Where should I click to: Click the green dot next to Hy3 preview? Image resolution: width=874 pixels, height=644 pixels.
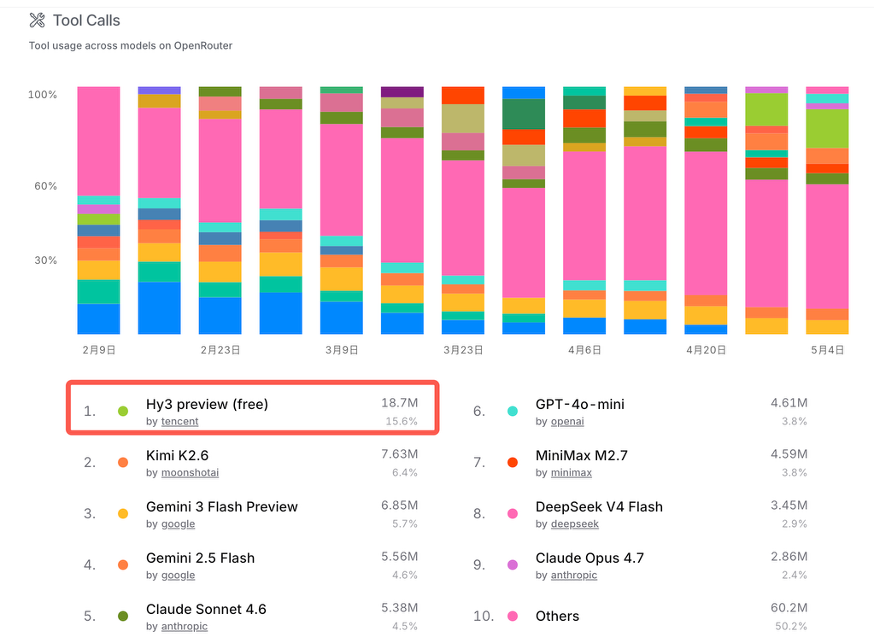[x=123, y=411]
